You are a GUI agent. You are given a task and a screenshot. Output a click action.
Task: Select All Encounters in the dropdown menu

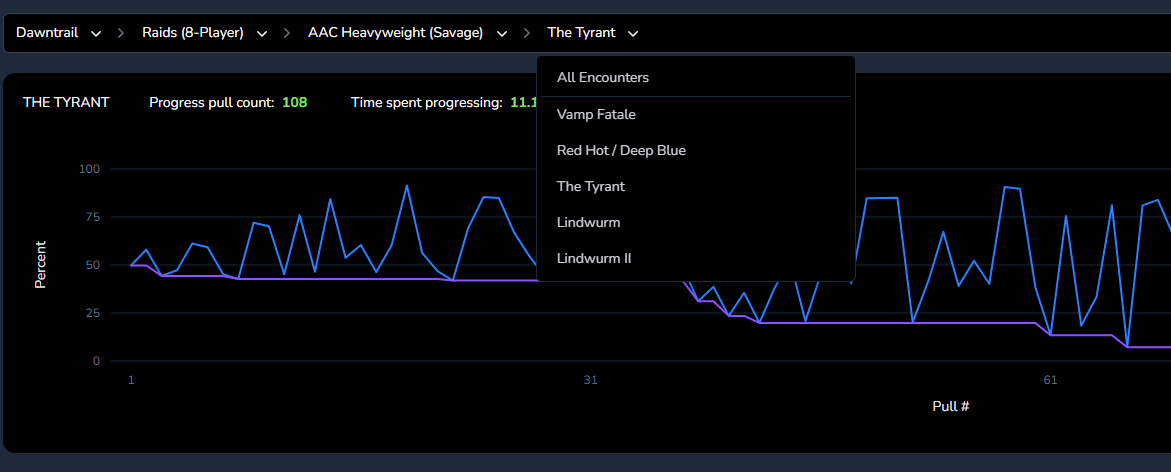coord(696,78)
